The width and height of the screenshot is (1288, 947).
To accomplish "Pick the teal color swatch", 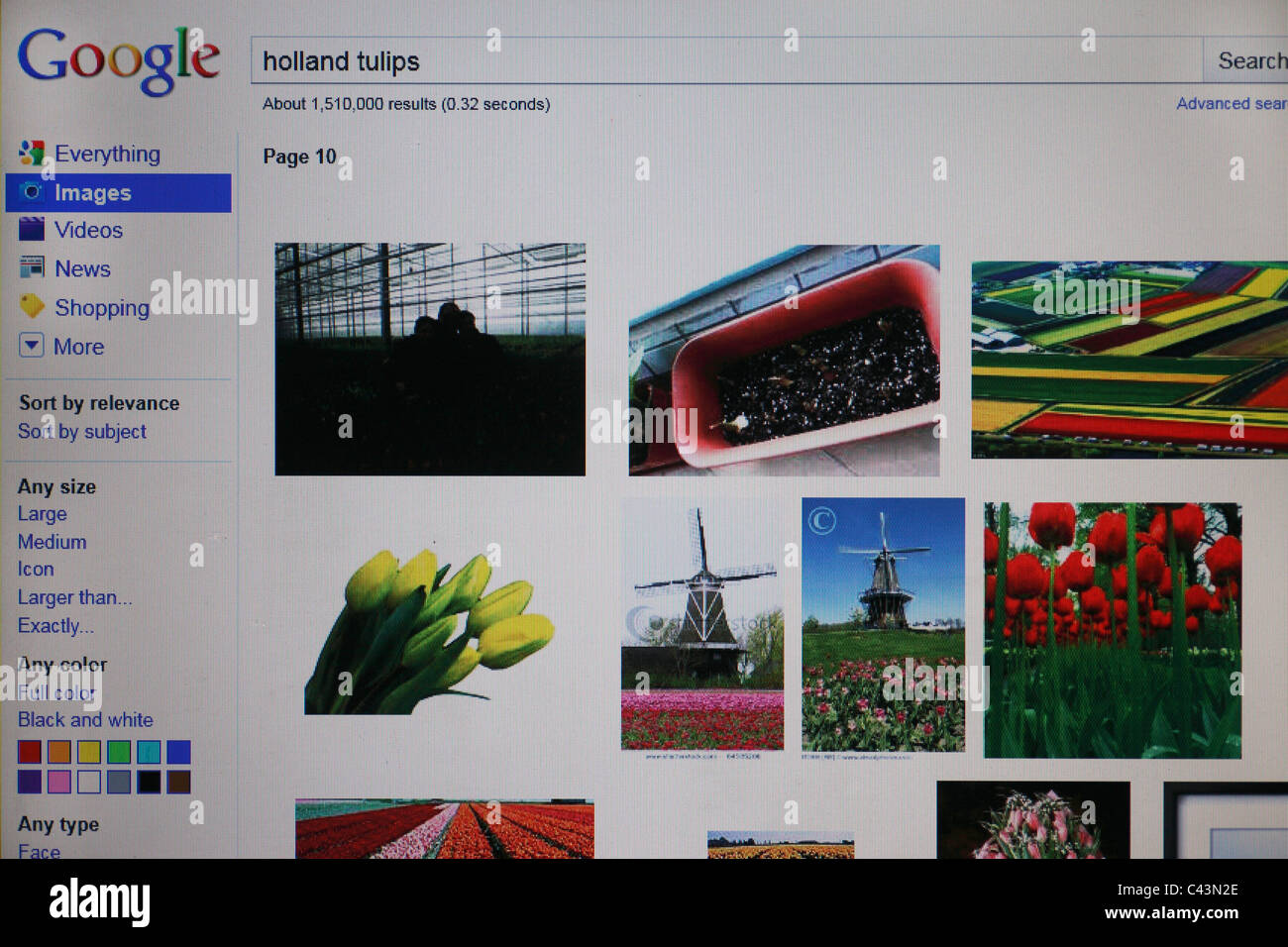I will pyautogui.click(x=149, y=752).
